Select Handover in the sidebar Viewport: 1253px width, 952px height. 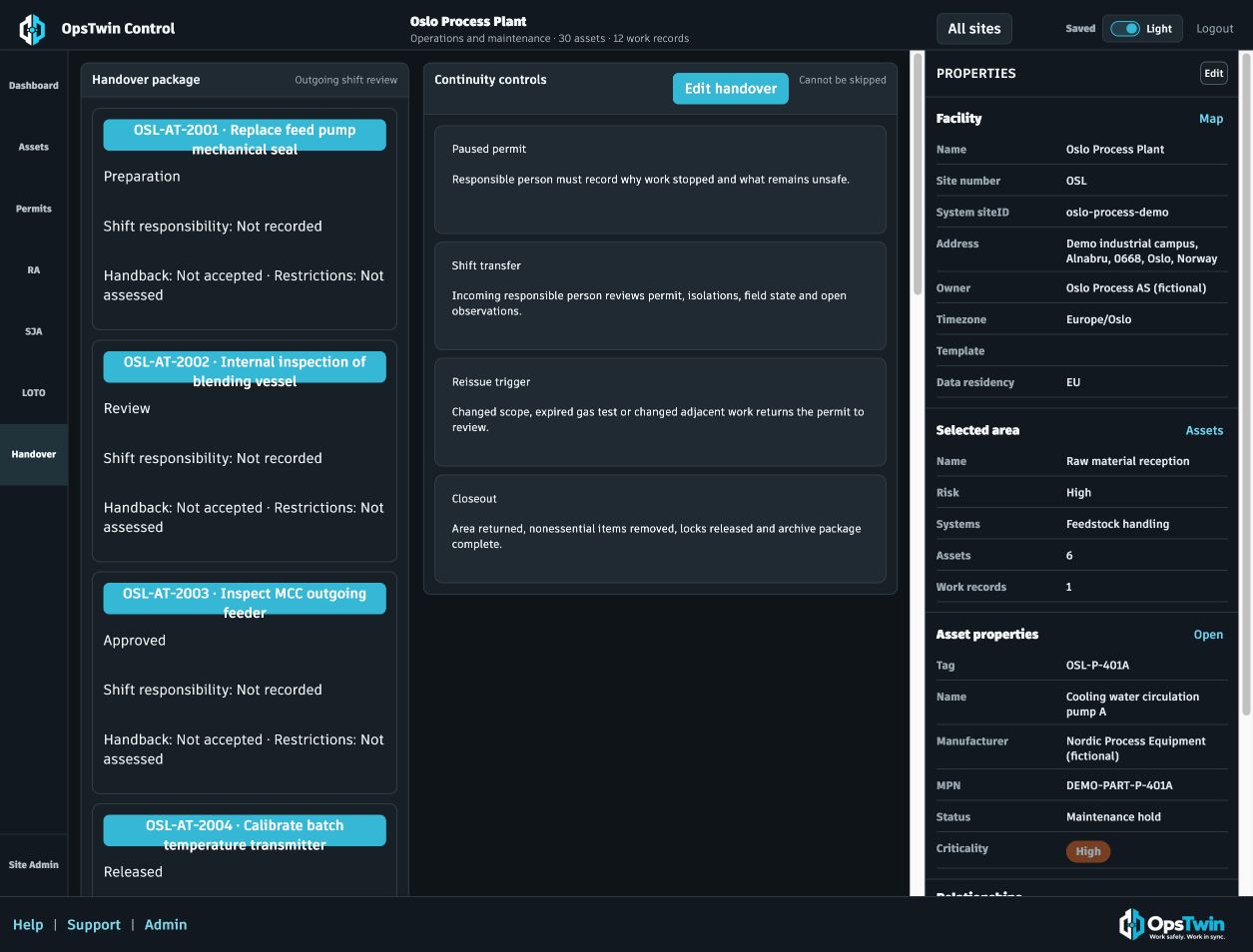(x=34, y=454)
